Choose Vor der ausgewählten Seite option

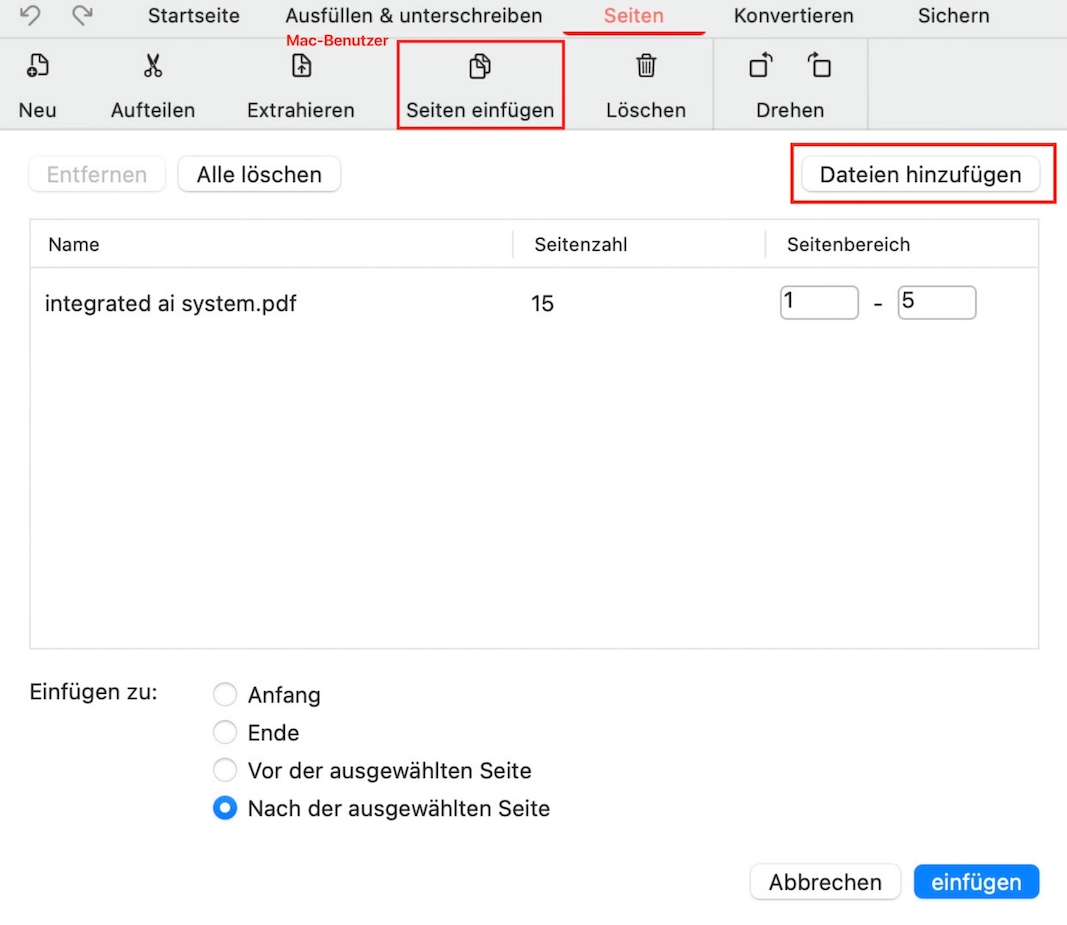(225, 770)
